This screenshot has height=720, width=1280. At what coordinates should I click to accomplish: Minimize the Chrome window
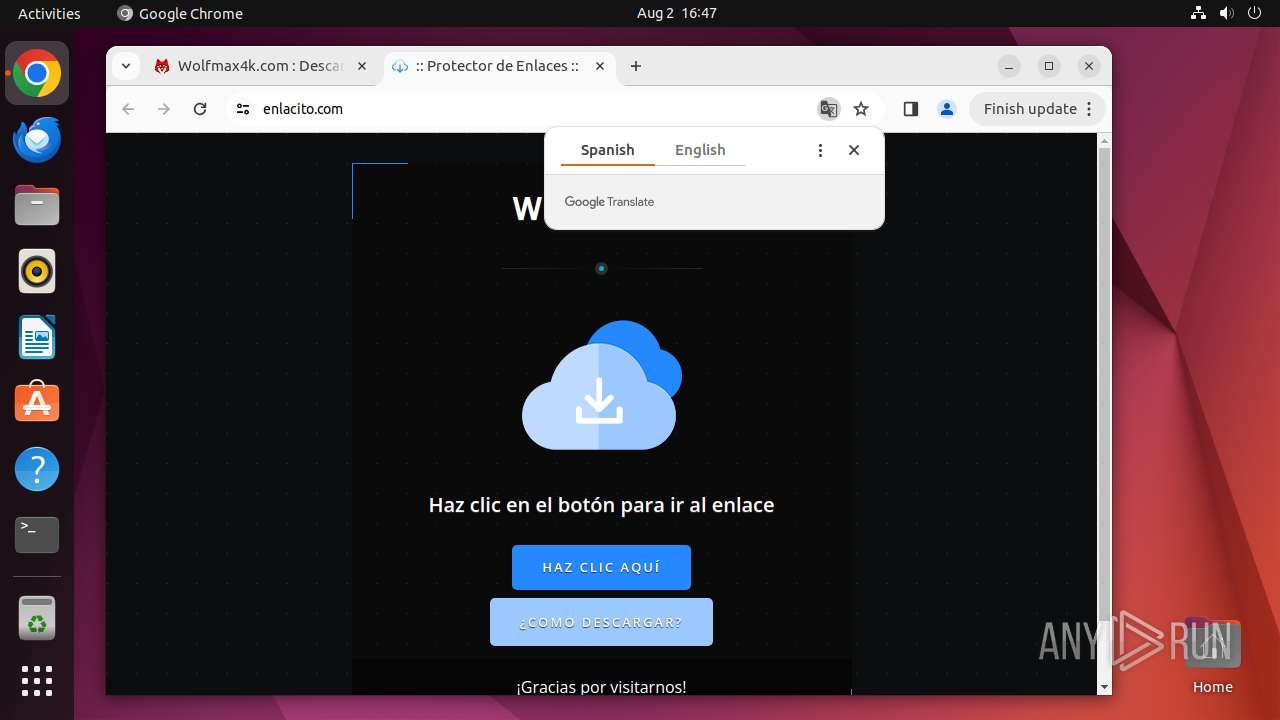(1009, 66)
